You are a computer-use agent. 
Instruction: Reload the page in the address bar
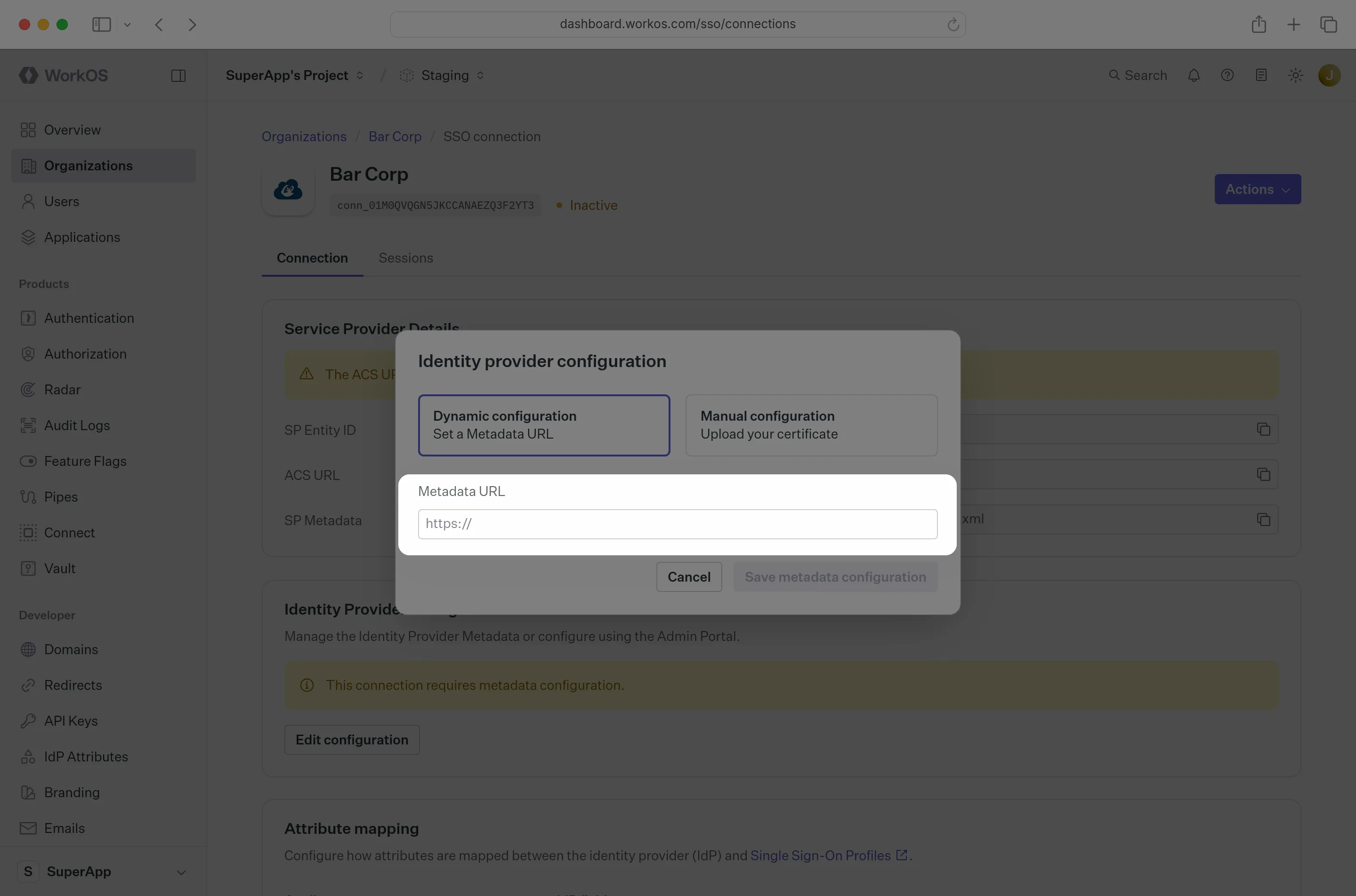952,24
